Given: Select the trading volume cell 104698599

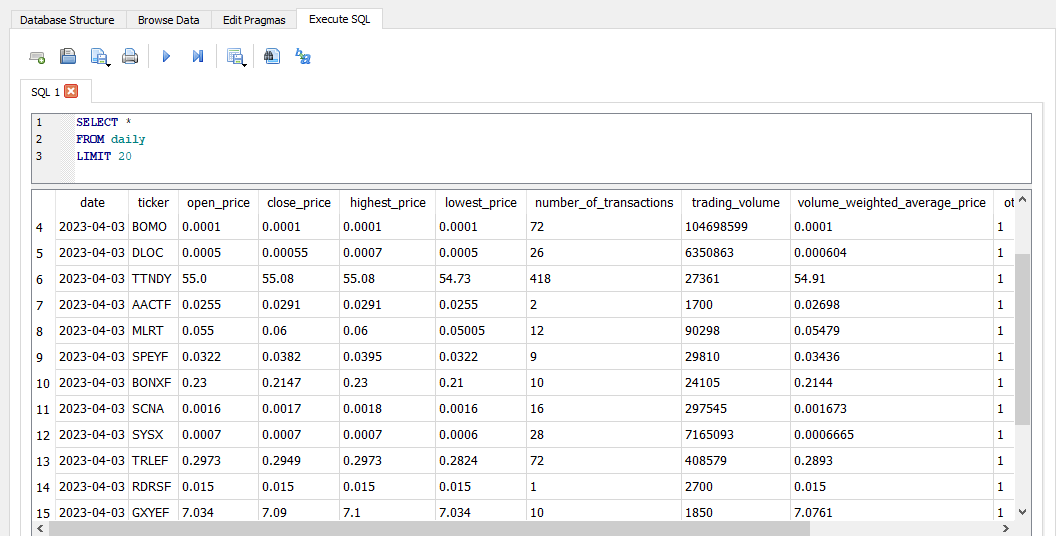Looking at the screenshot, I should pyautogui.click(x=735, y=226).
